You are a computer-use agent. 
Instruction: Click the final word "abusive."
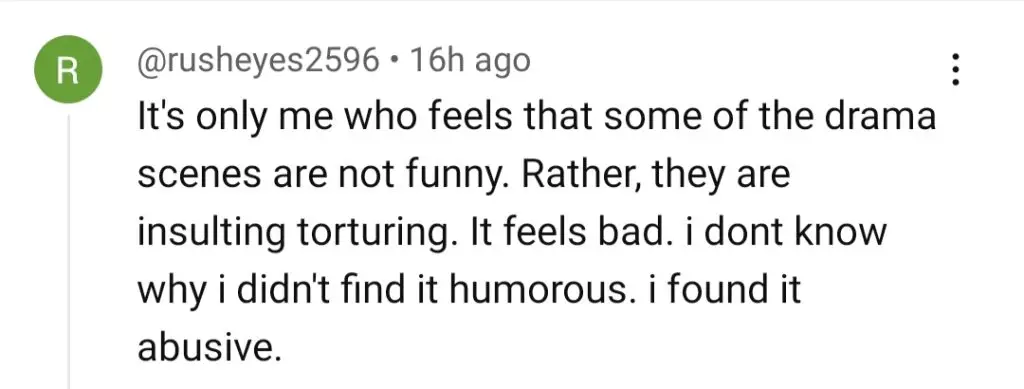pyautogui.click(x=209, y=348)
